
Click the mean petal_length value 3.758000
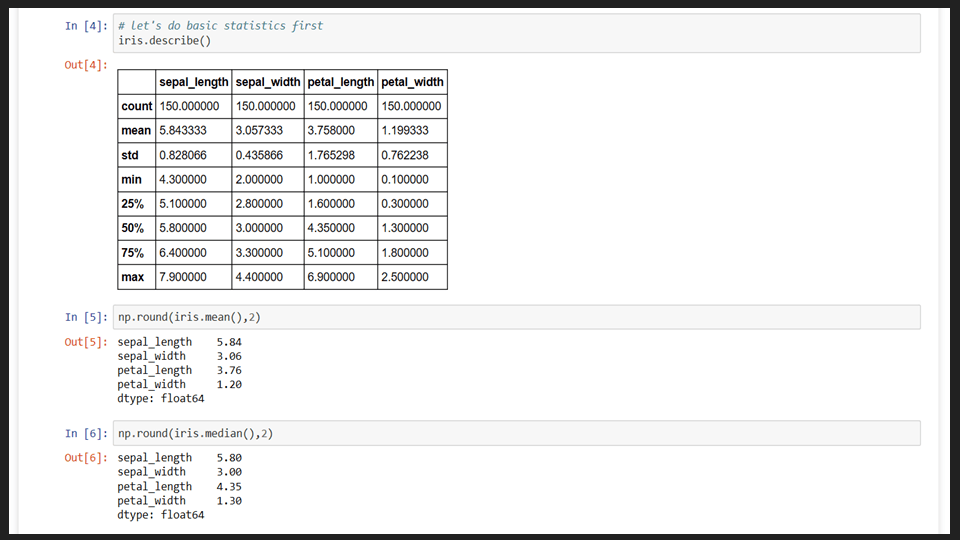point(331,130)
